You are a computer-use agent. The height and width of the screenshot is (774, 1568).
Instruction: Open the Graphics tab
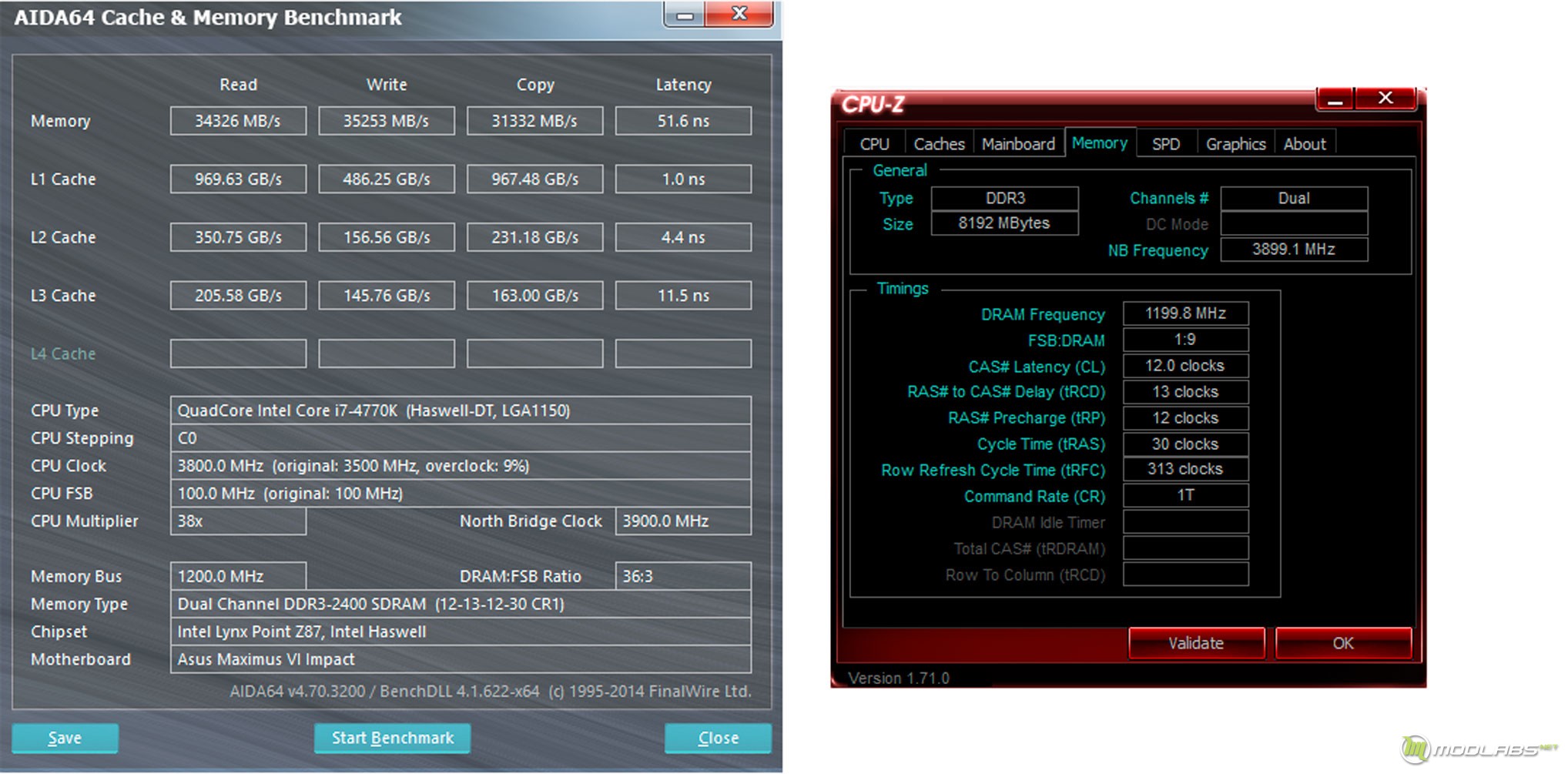[x=1235, y=144]
